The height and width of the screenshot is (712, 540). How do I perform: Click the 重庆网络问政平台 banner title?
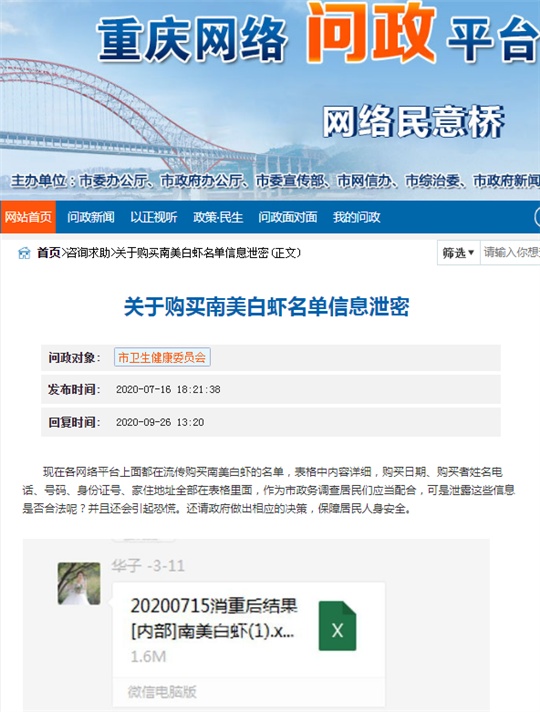[315, 35]
